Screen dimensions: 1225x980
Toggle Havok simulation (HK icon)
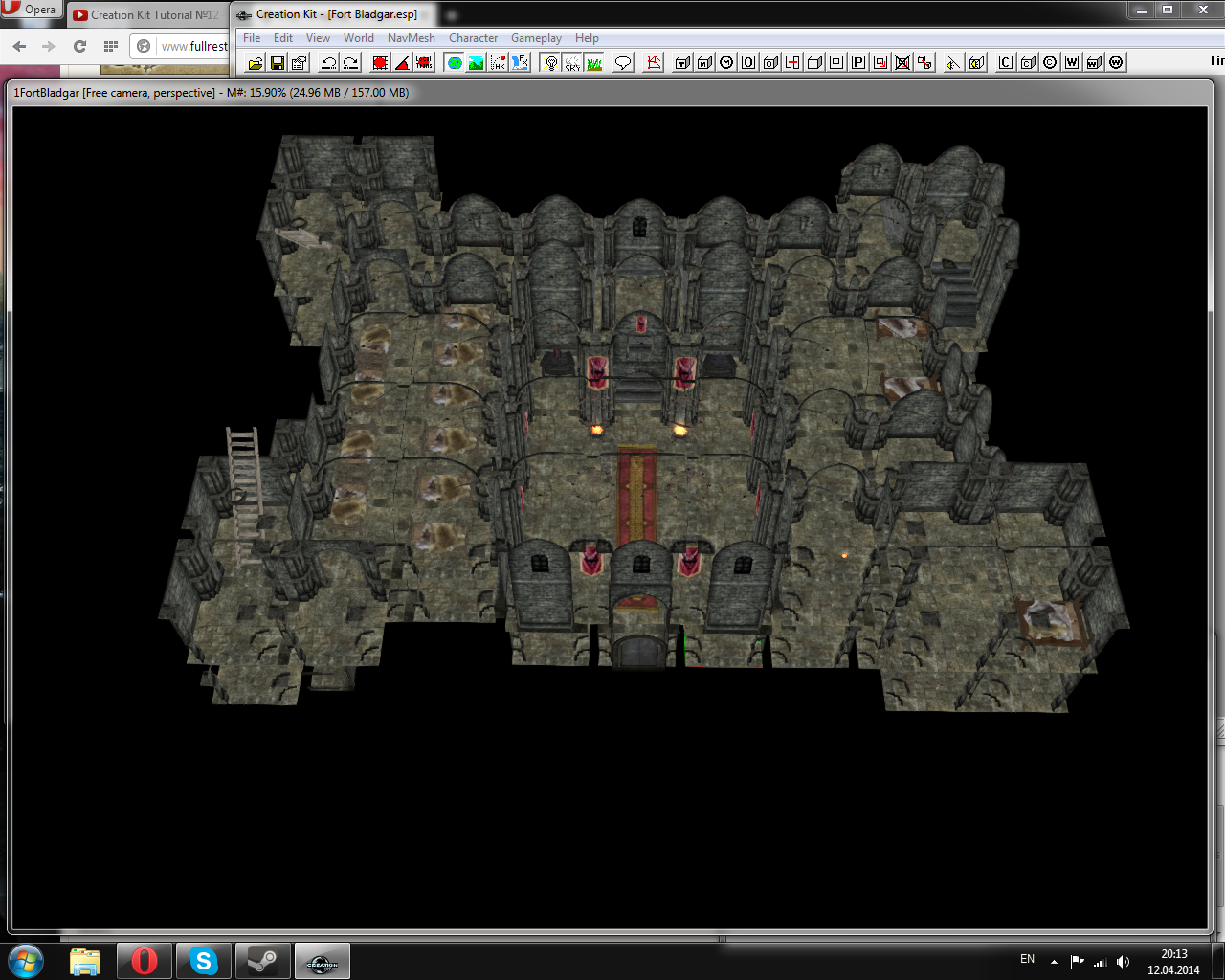click(x=498, y=62)
